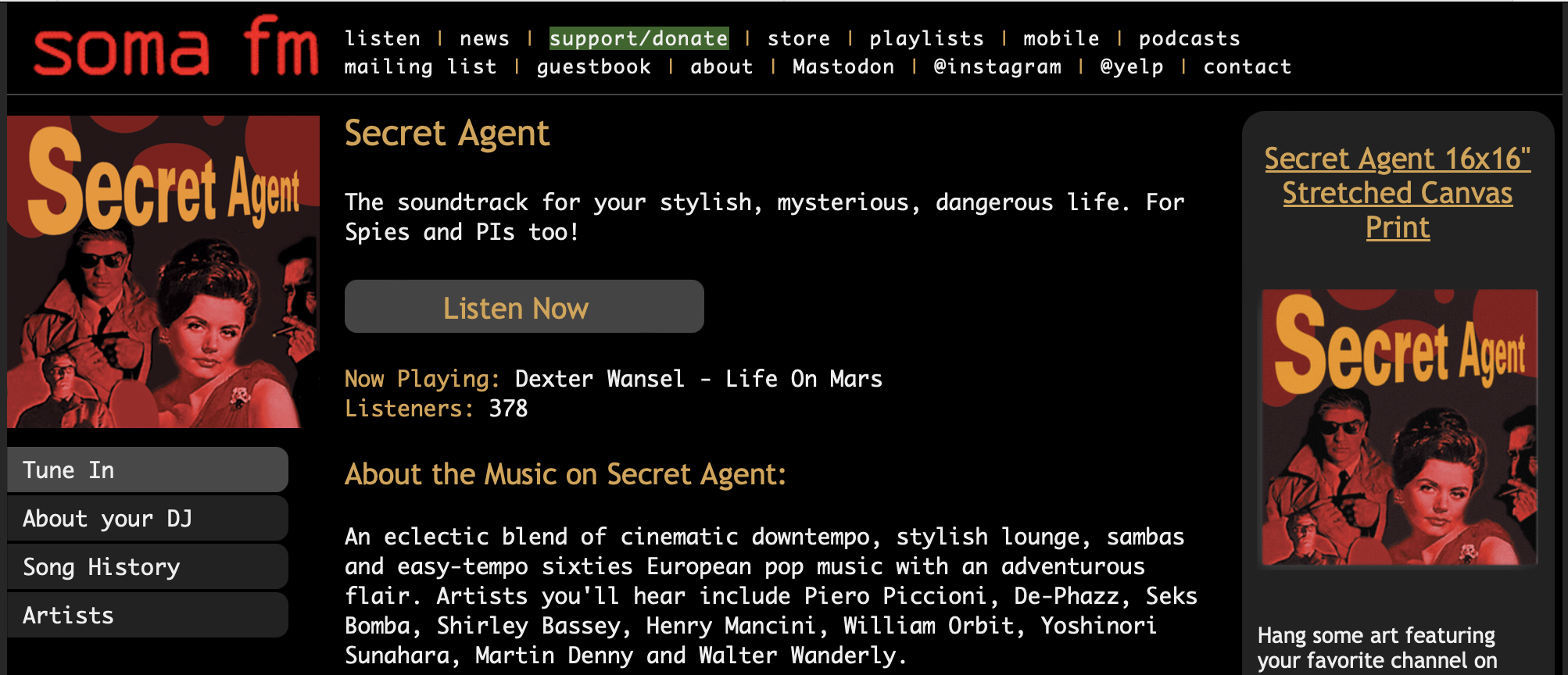Viewport: 1568px width, 675px height.
Task: Click the 'Hang some art featuring' text
Action: 1376,635
